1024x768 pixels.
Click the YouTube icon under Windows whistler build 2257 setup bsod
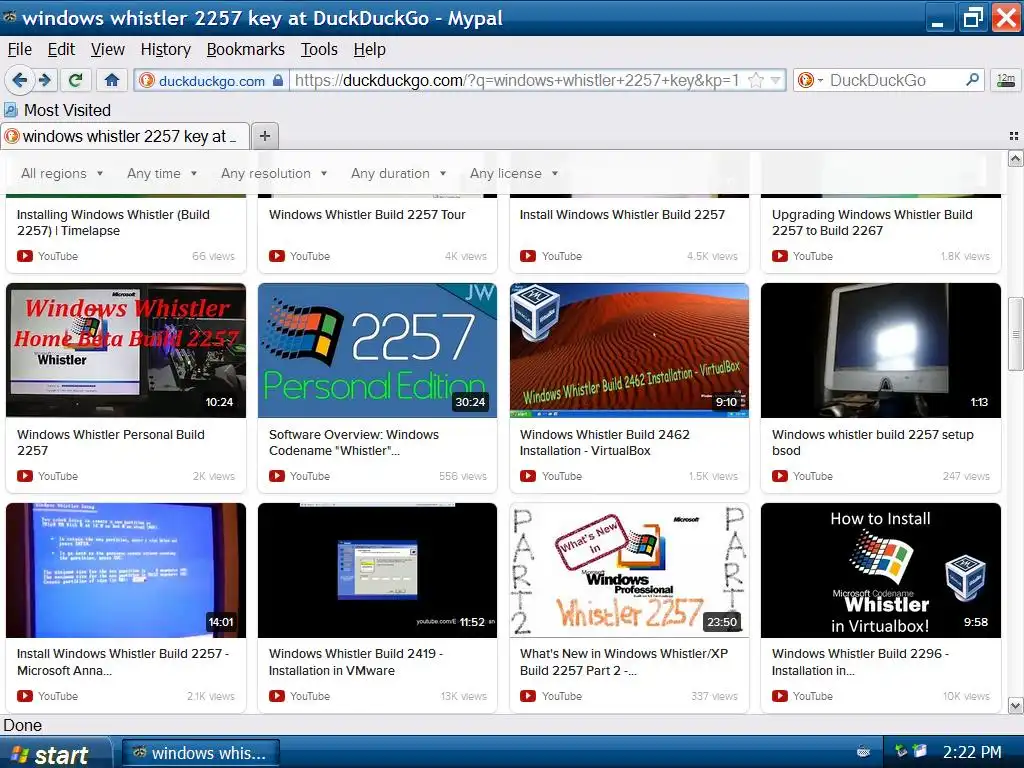click(x=780, y=476)
